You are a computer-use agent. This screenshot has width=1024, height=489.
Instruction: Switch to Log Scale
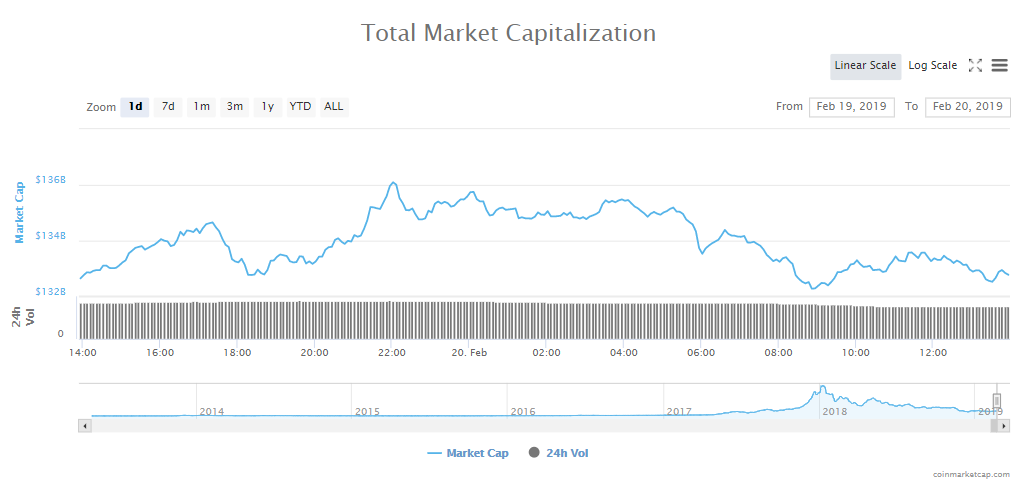pyautogui.click(x=932, y=66)
